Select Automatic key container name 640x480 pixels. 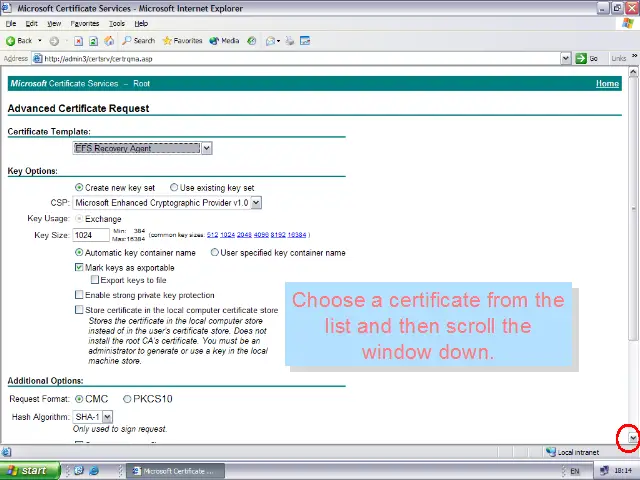79,253
